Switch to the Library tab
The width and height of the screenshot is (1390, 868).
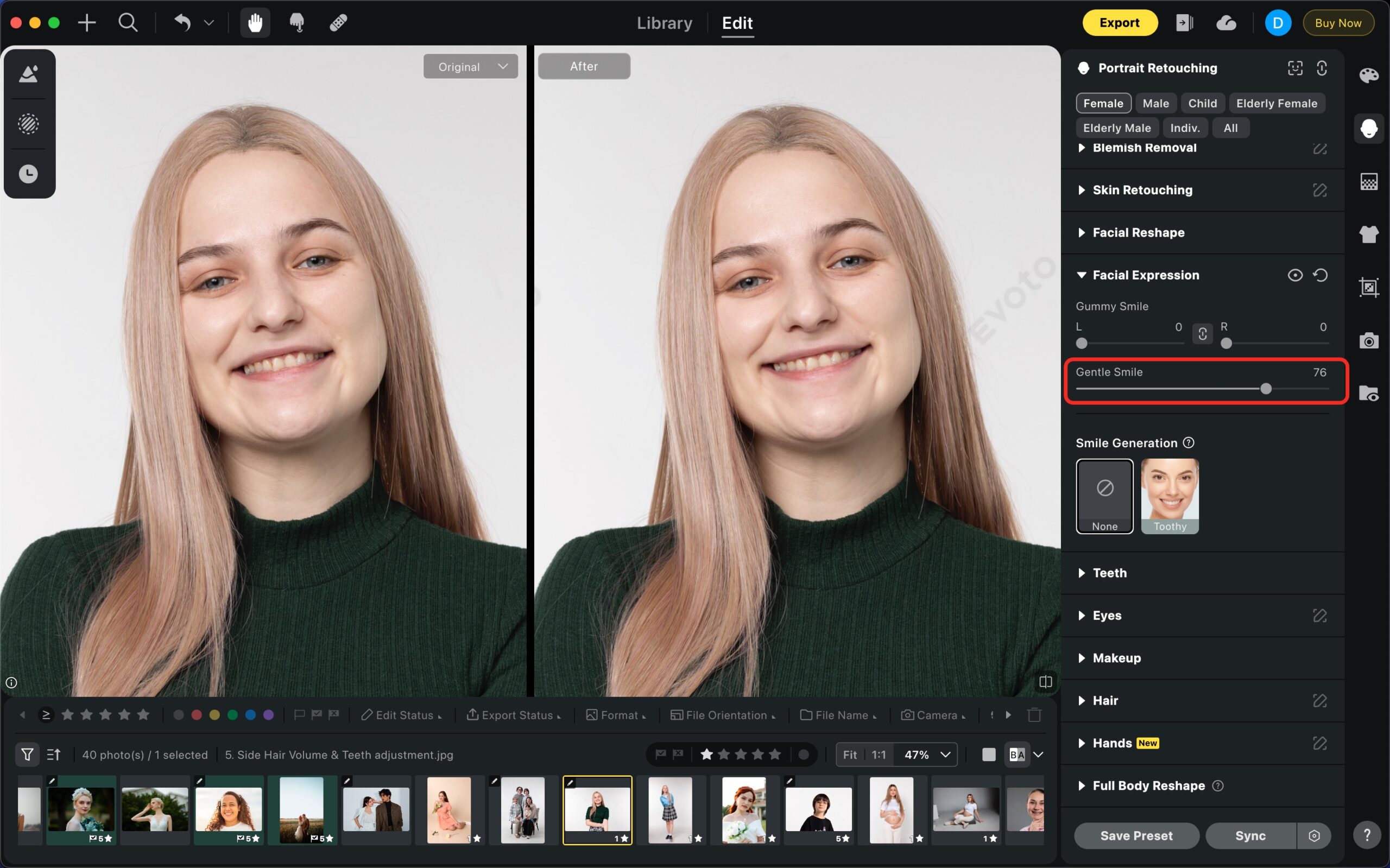tap(664, 23)
